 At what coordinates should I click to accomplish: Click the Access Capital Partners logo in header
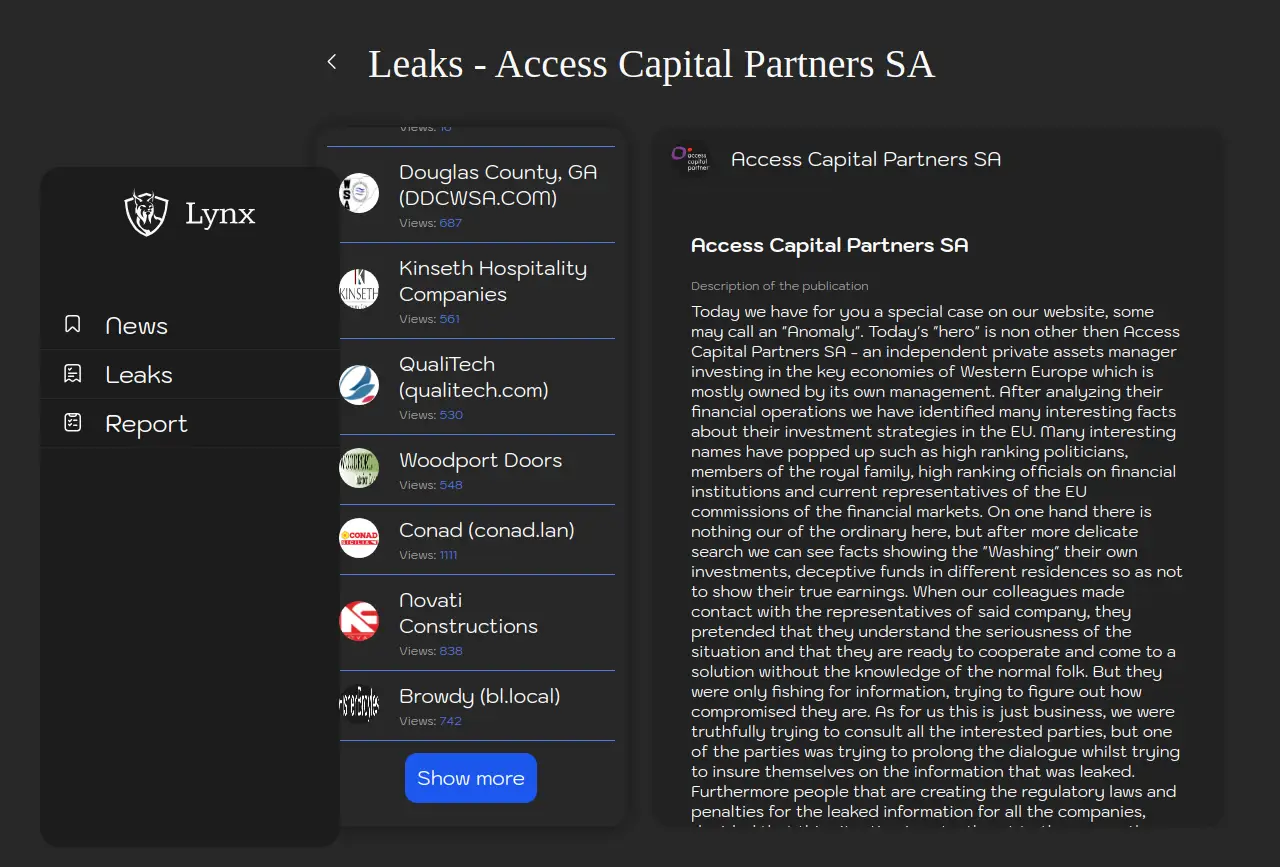[x=690, y=158]
